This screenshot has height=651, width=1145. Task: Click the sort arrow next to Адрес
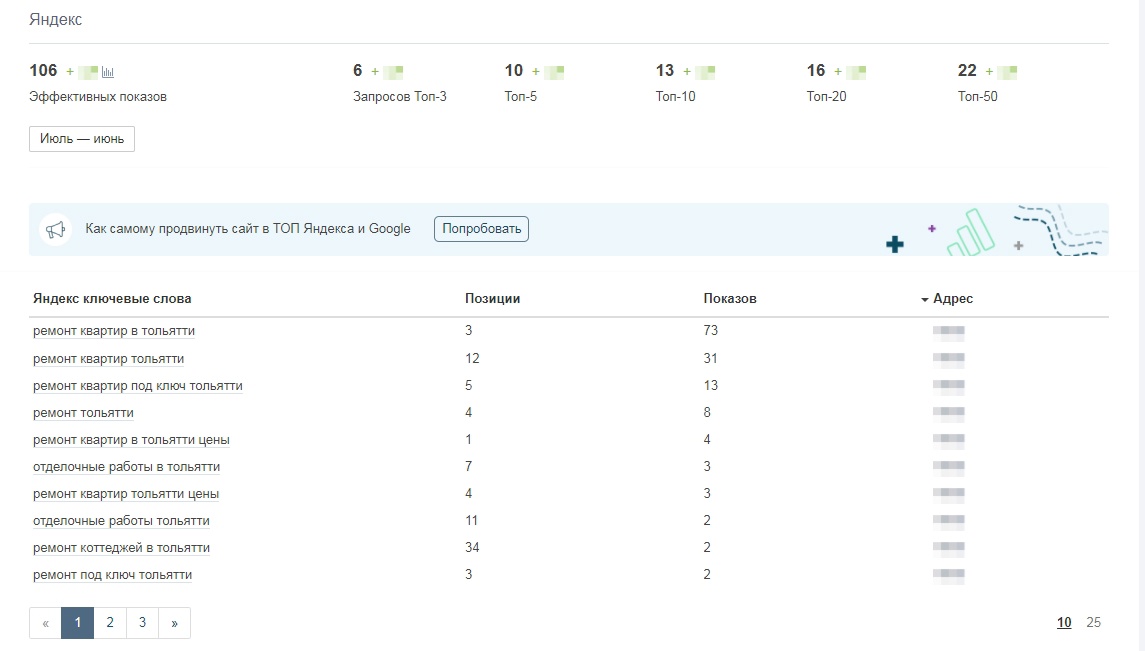pos(925,300)
